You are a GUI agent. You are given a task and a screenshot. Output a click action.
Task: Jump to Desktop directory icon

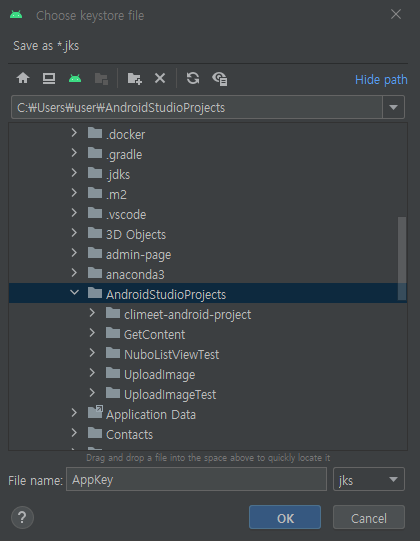point(49,78)
